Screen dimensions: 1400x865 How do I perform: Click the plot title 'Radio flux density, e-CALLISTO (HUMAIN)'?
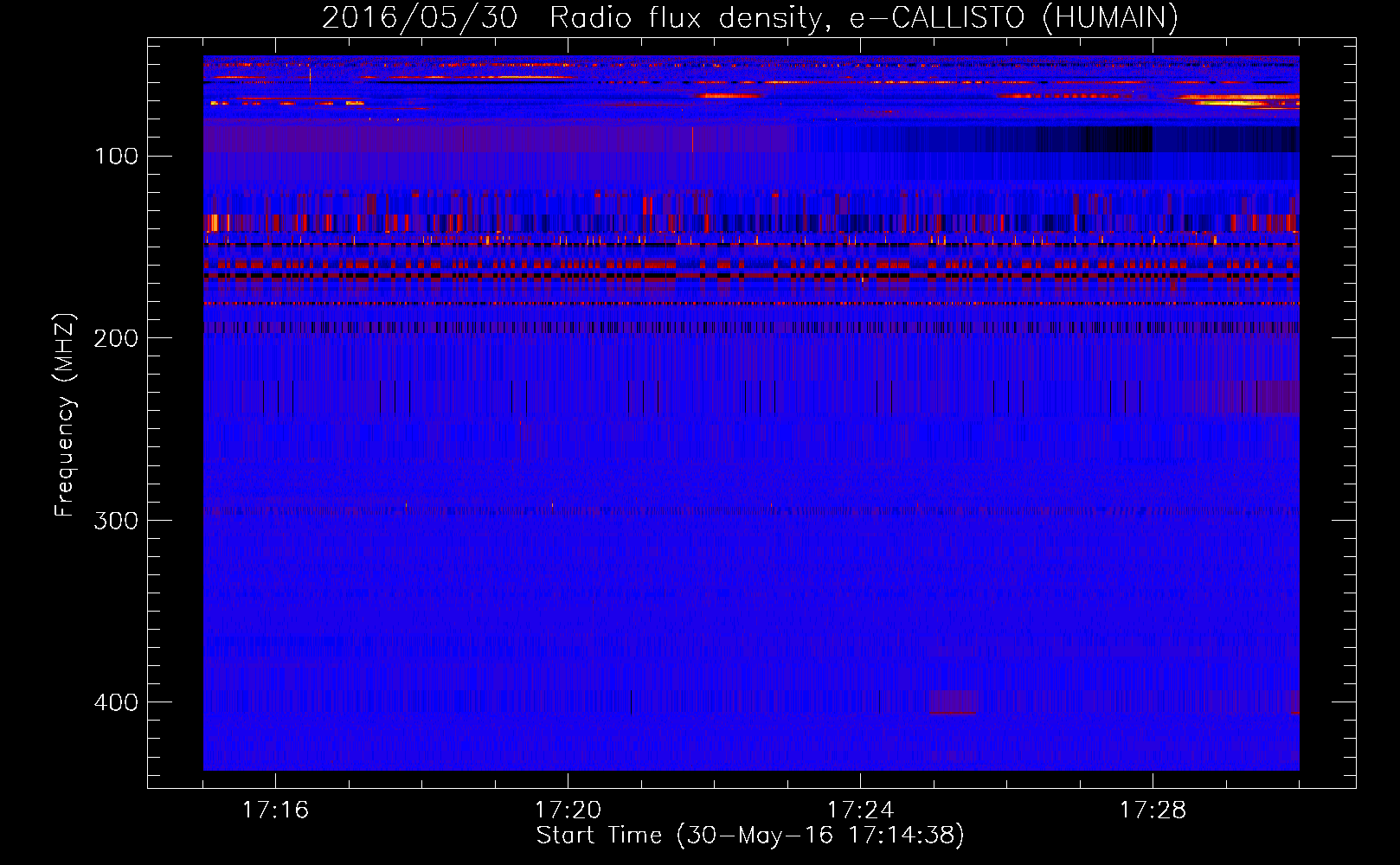click(x=864, y=17)
